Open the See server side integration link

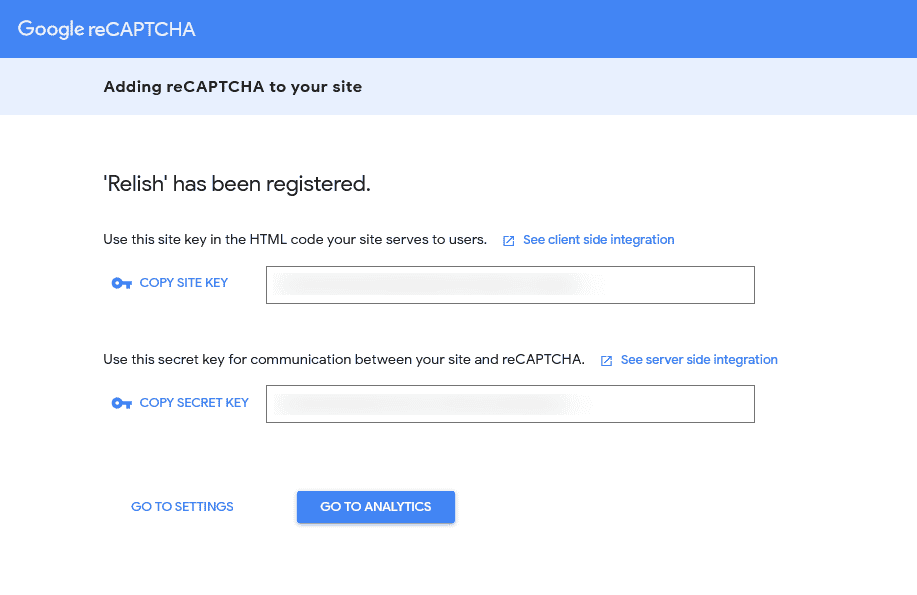(699, 360)
